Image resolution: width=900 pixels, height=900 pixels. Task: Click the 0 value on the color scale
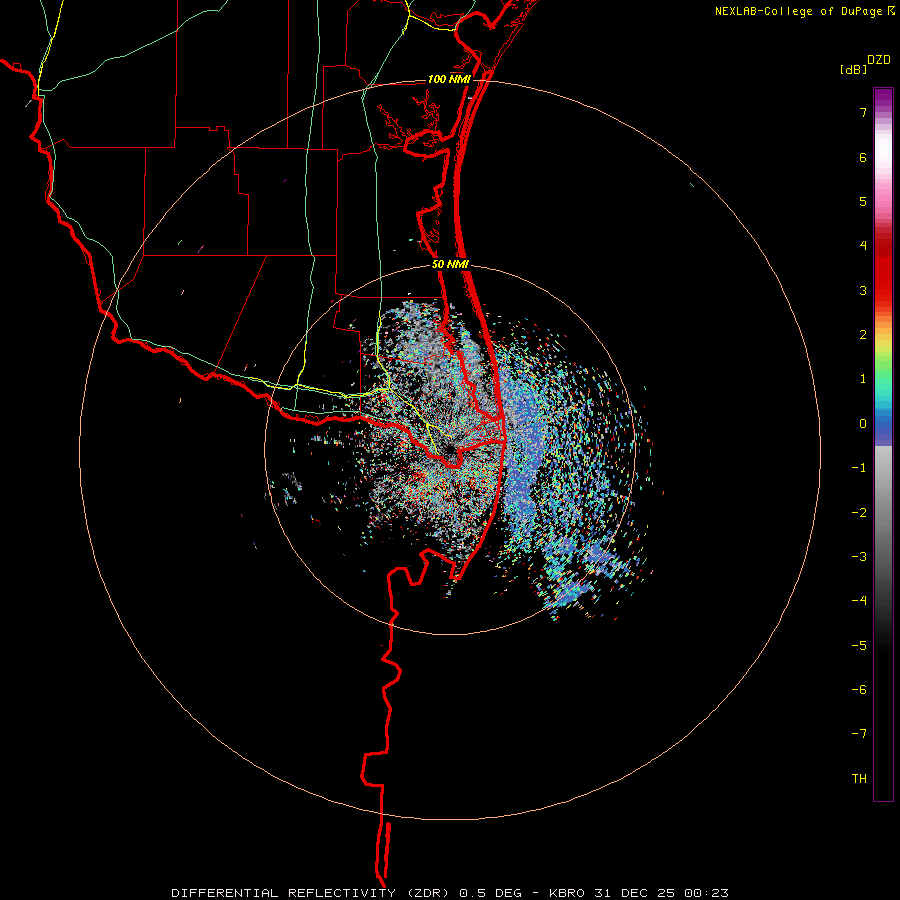click(863, 424)
